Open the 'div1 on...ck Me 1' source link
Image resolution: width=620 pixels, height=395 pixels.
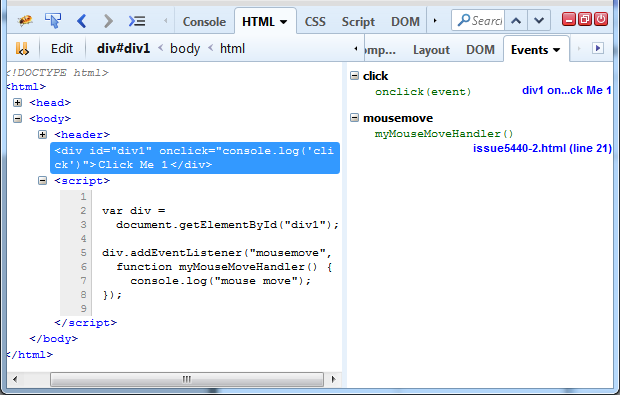tap(567, 90)
